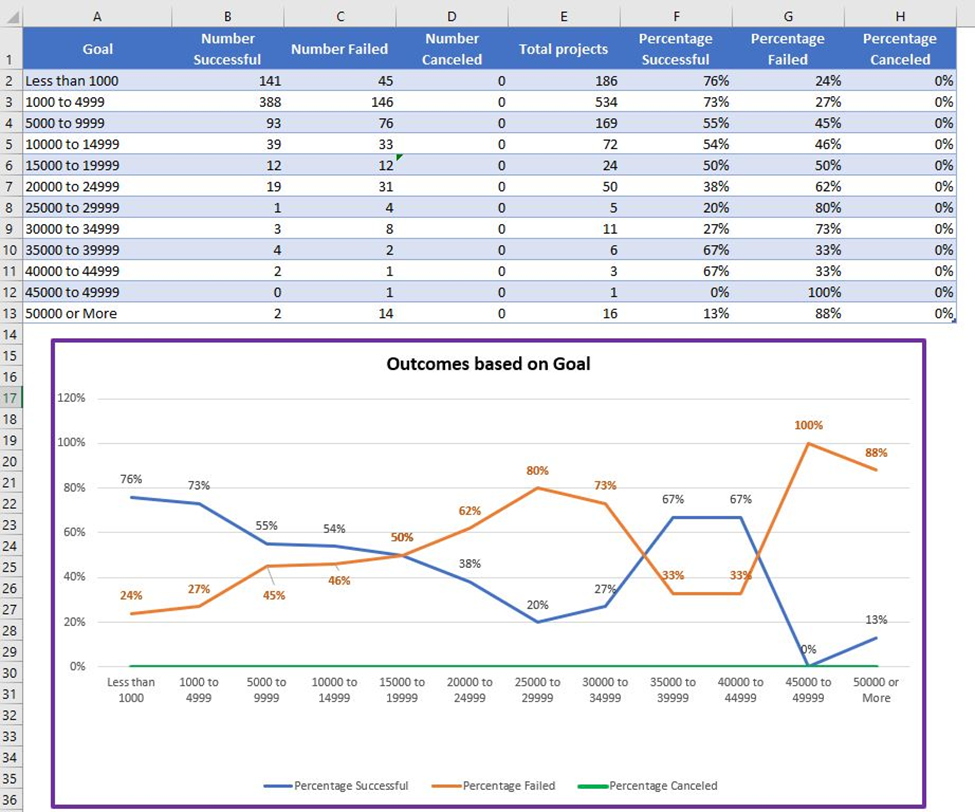Select row header 13

pos(9,313)
